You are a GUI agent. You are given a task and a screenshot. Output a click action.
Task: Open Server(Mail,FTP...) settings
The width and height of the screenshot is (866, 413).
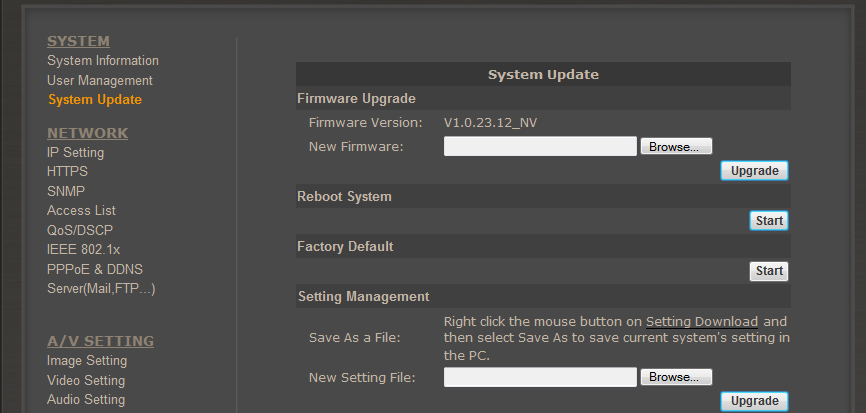pyautogui.click(x=101, y=289)
